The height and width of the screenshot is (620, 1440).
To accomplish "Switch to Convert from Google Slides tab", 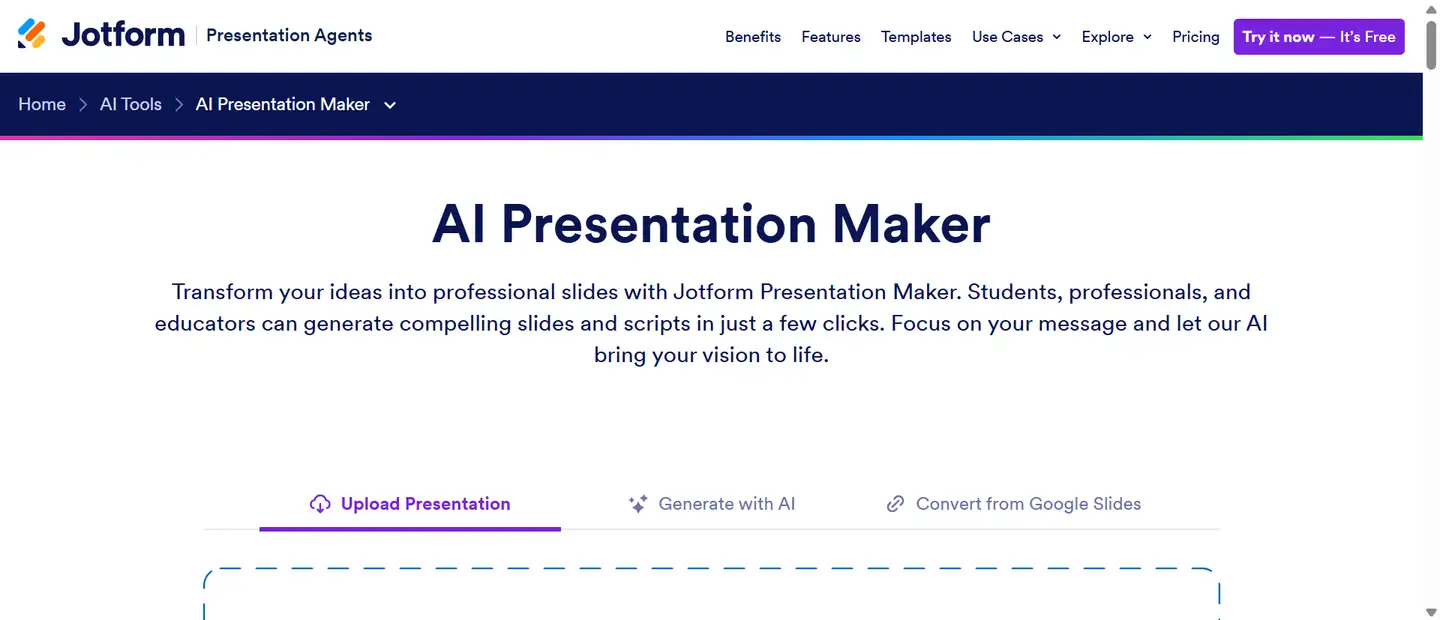I will [1014, 504].
